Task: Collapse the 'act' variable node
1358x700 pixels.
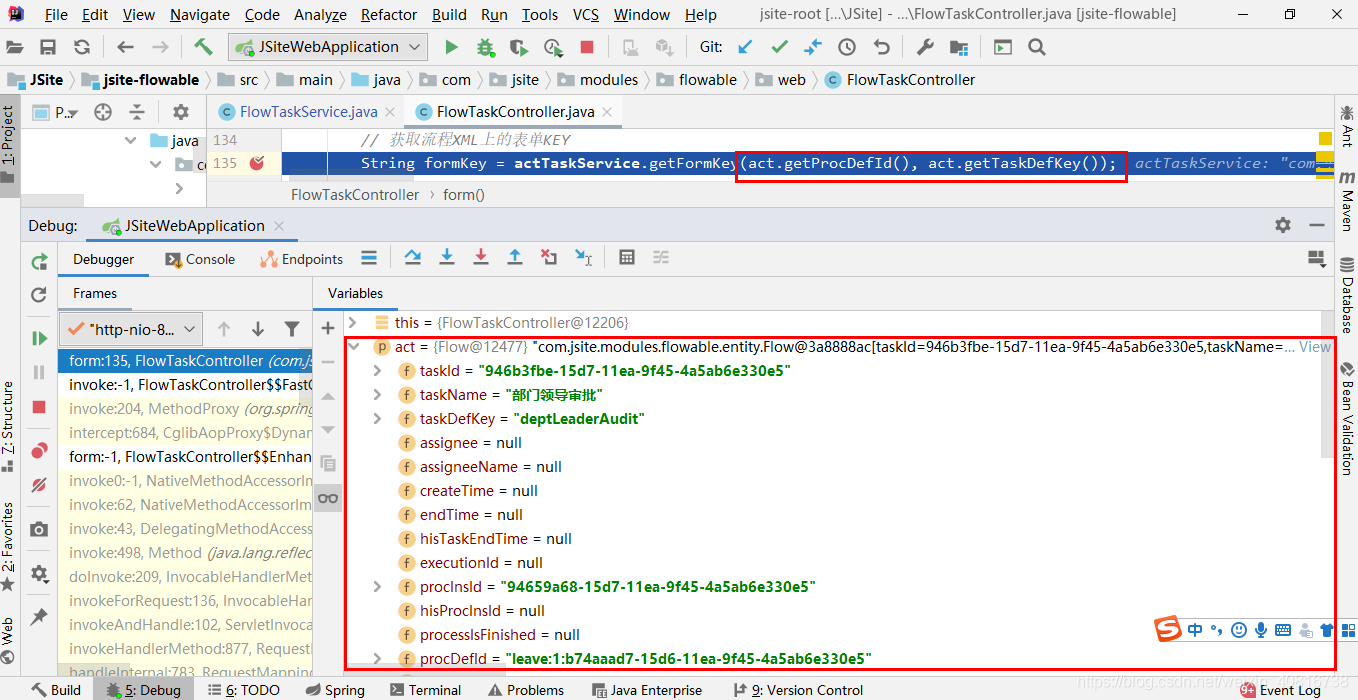Action: point(352,347)
